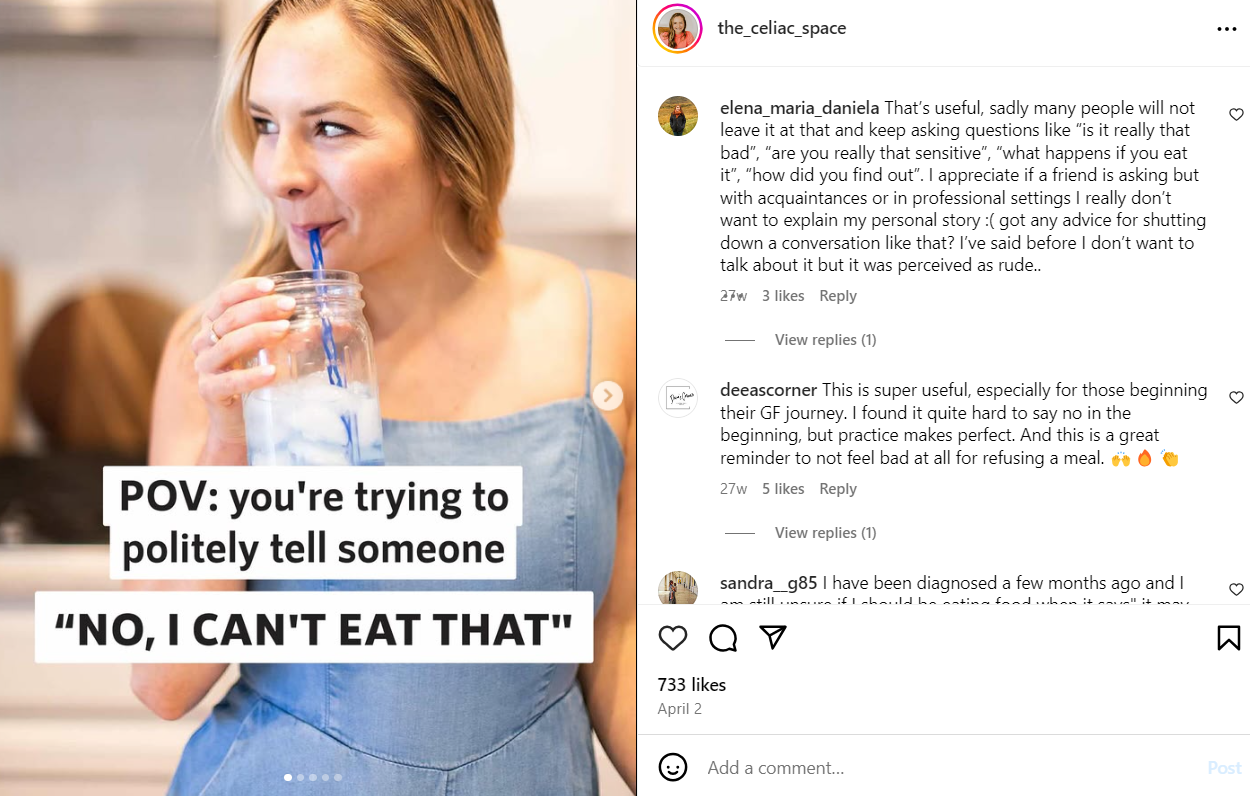The height and width of the screenshot is (796, 1250).
Task: Open elena_maria_daniela's profile picture
Action: click(x=678, y=116)
